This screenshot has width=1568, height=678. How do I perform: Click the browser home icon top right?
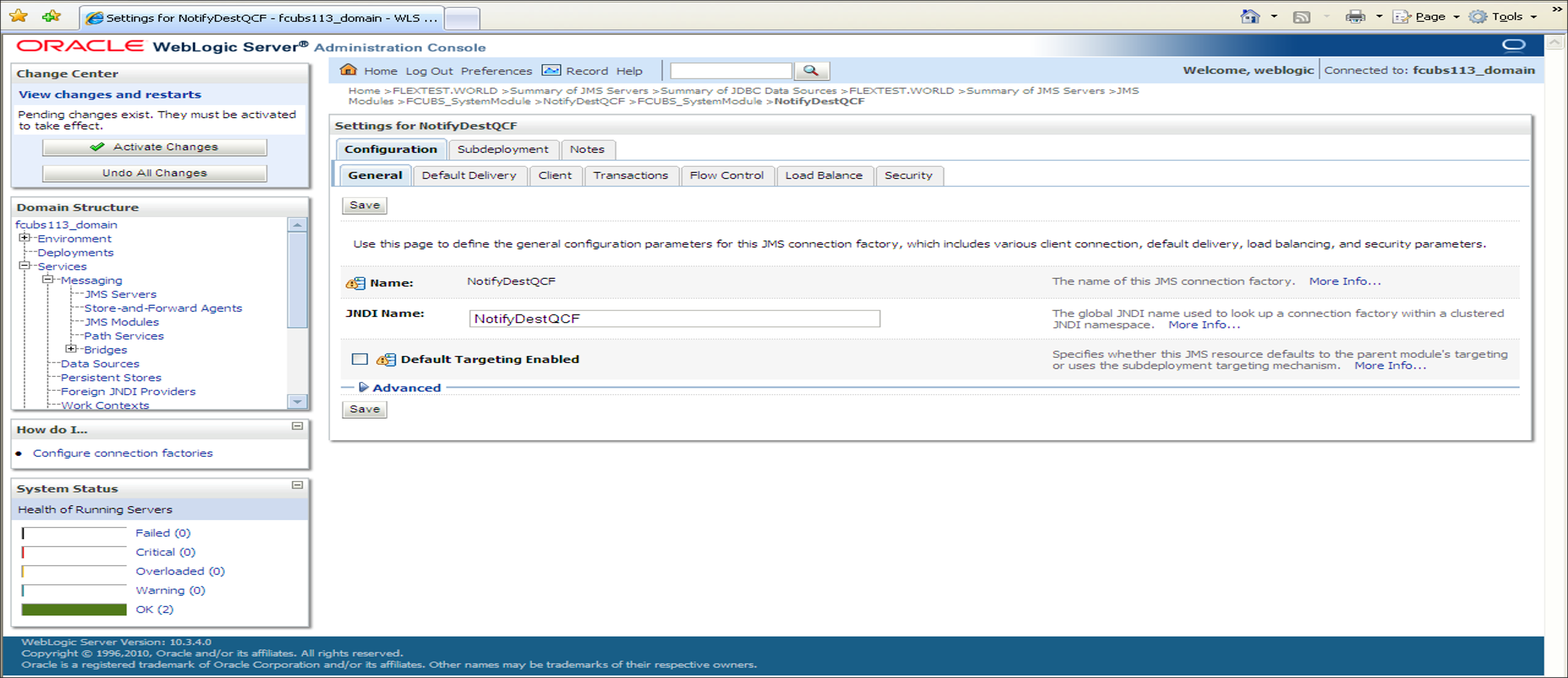pyautogui.click(x=1249, y=17)
